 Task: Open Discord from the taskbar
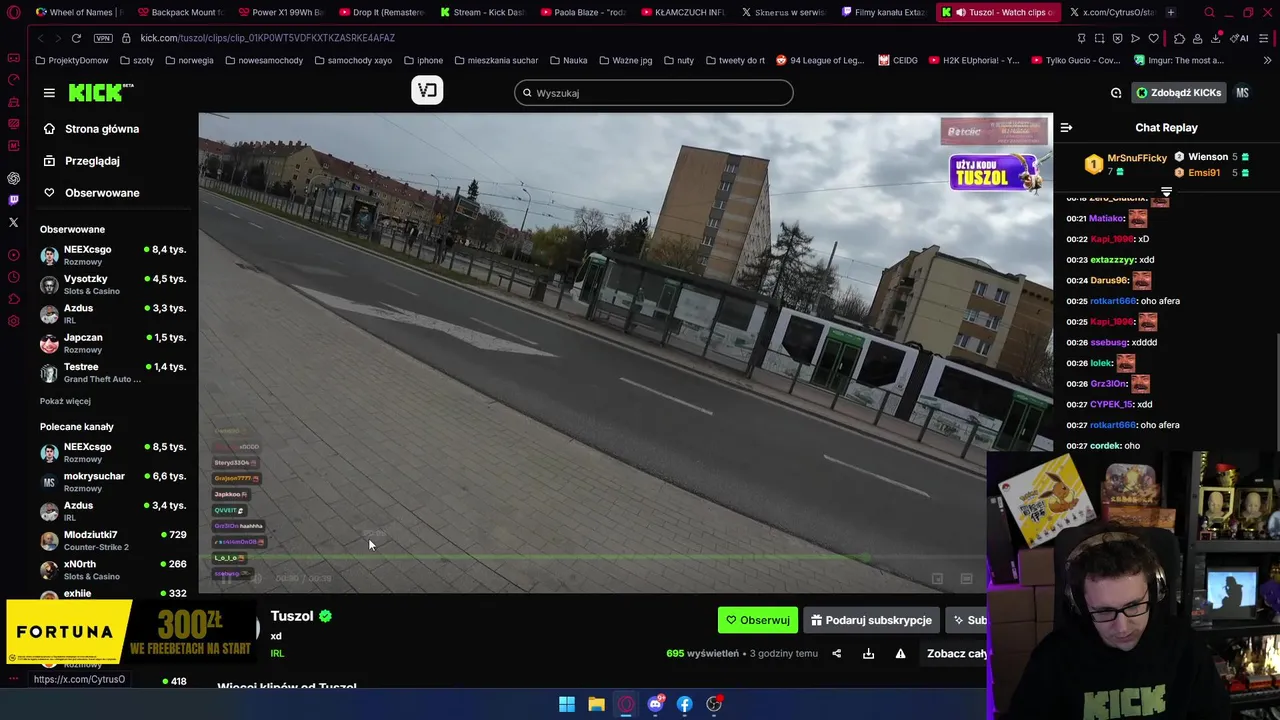[655, 704]
